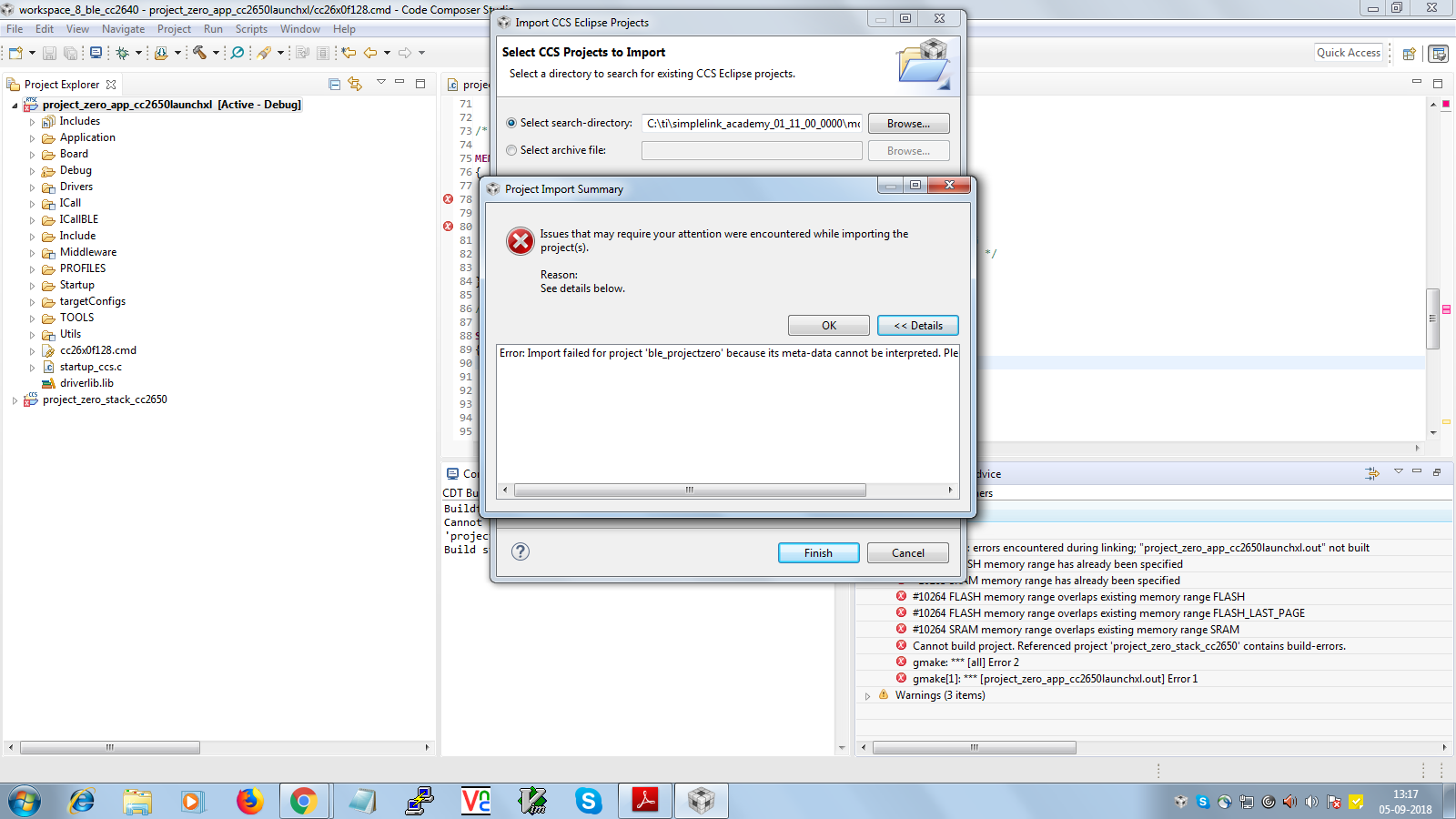
Task: Open the Edit menu
Action: (45, 29)
